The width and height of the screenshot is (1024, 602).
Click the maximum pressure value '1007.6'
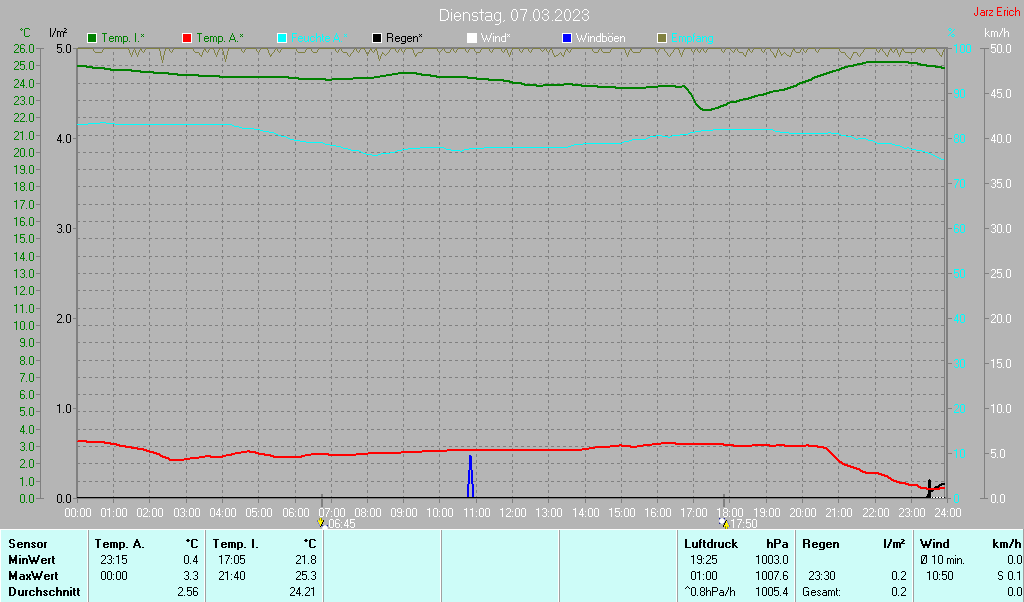[x=771, y=576]
